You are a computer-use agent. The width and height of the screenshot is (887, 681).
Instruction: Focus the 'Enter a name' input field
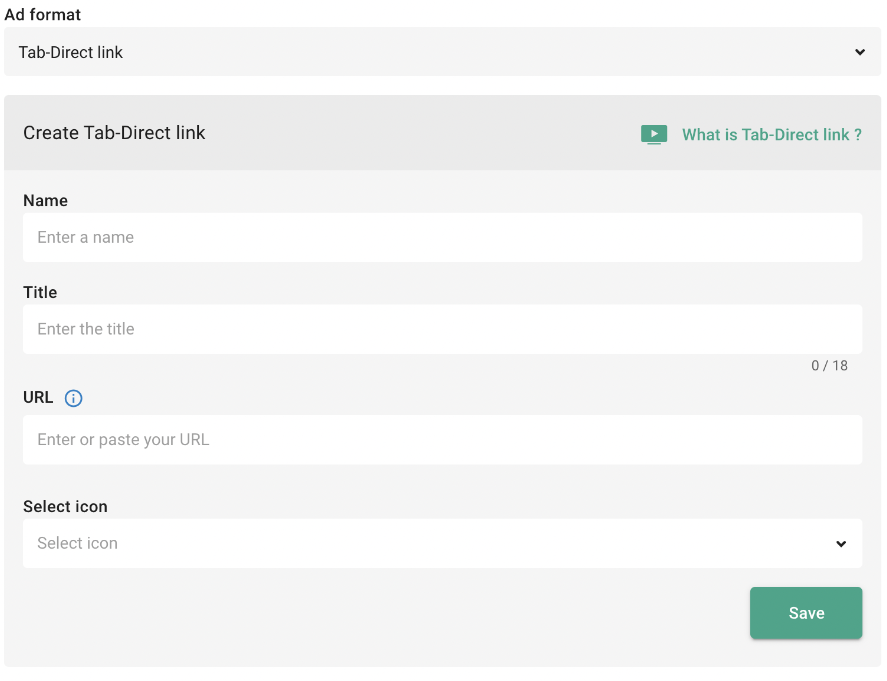click(x=442, y=237)
